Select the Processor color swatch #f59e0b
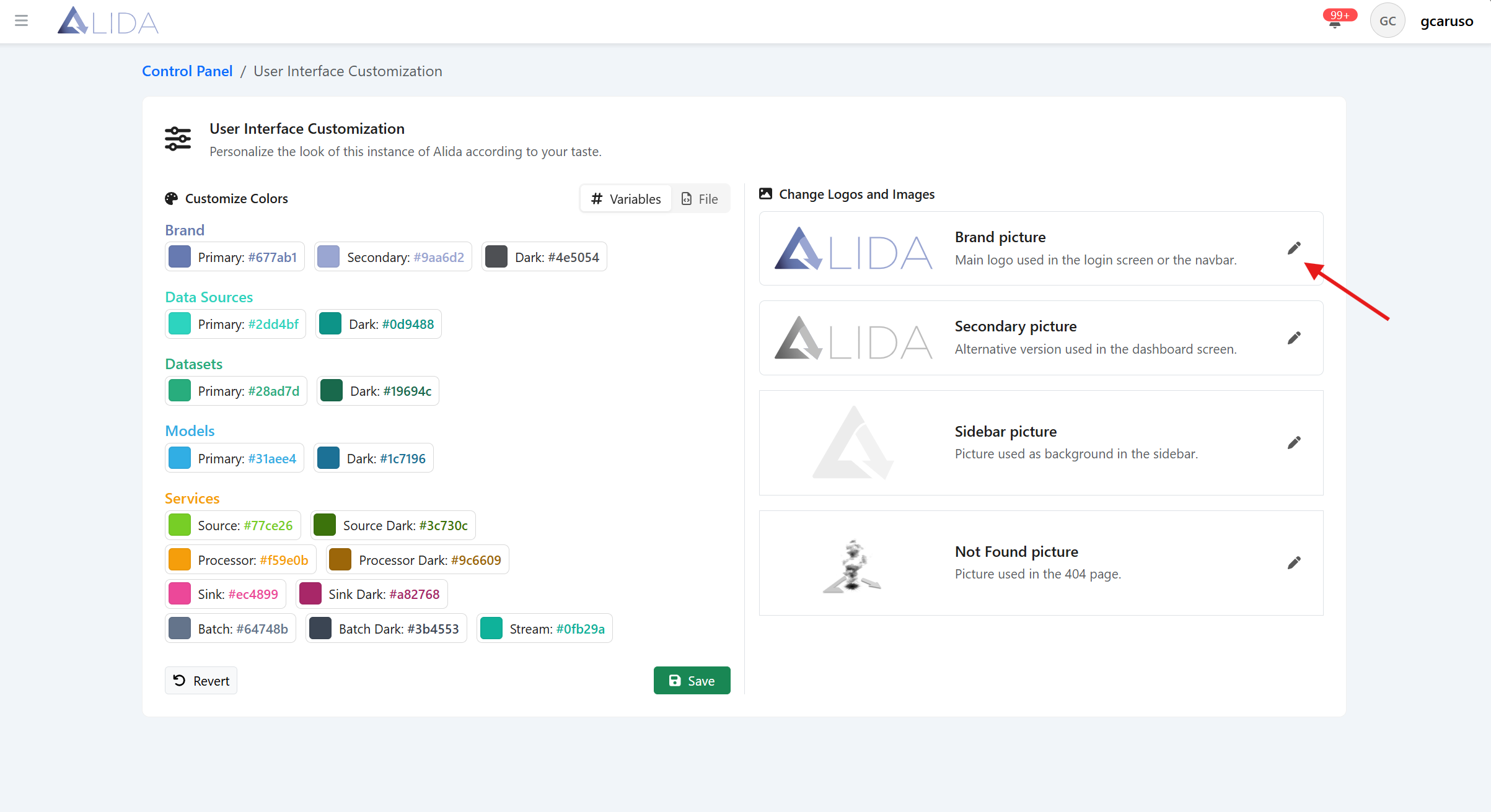Viewport: 1491px width, 812px height. click(180, 560)
